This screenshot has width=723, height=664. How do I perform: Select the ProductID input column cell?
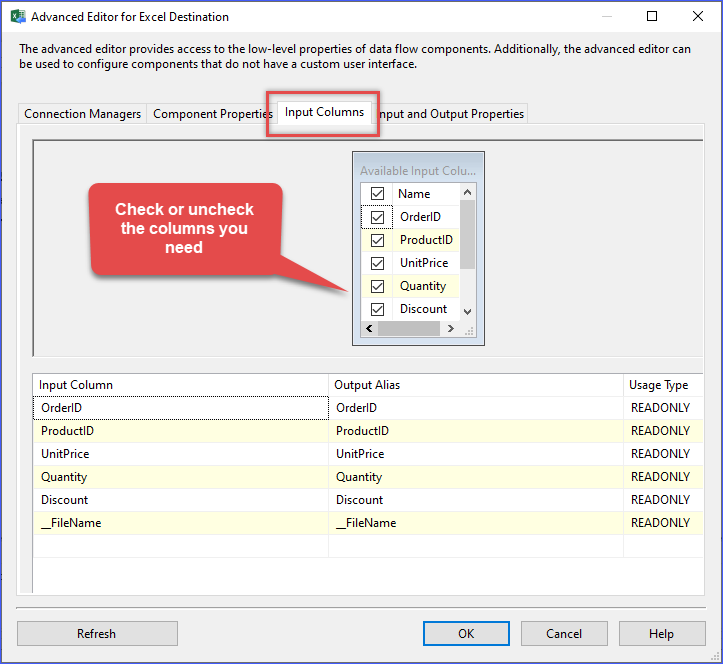pyautogui.click(x=181, y=431)
